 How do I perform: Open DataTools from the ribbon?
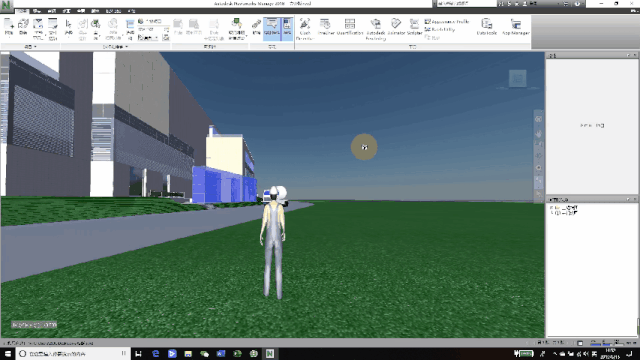(x=487, y=27)
